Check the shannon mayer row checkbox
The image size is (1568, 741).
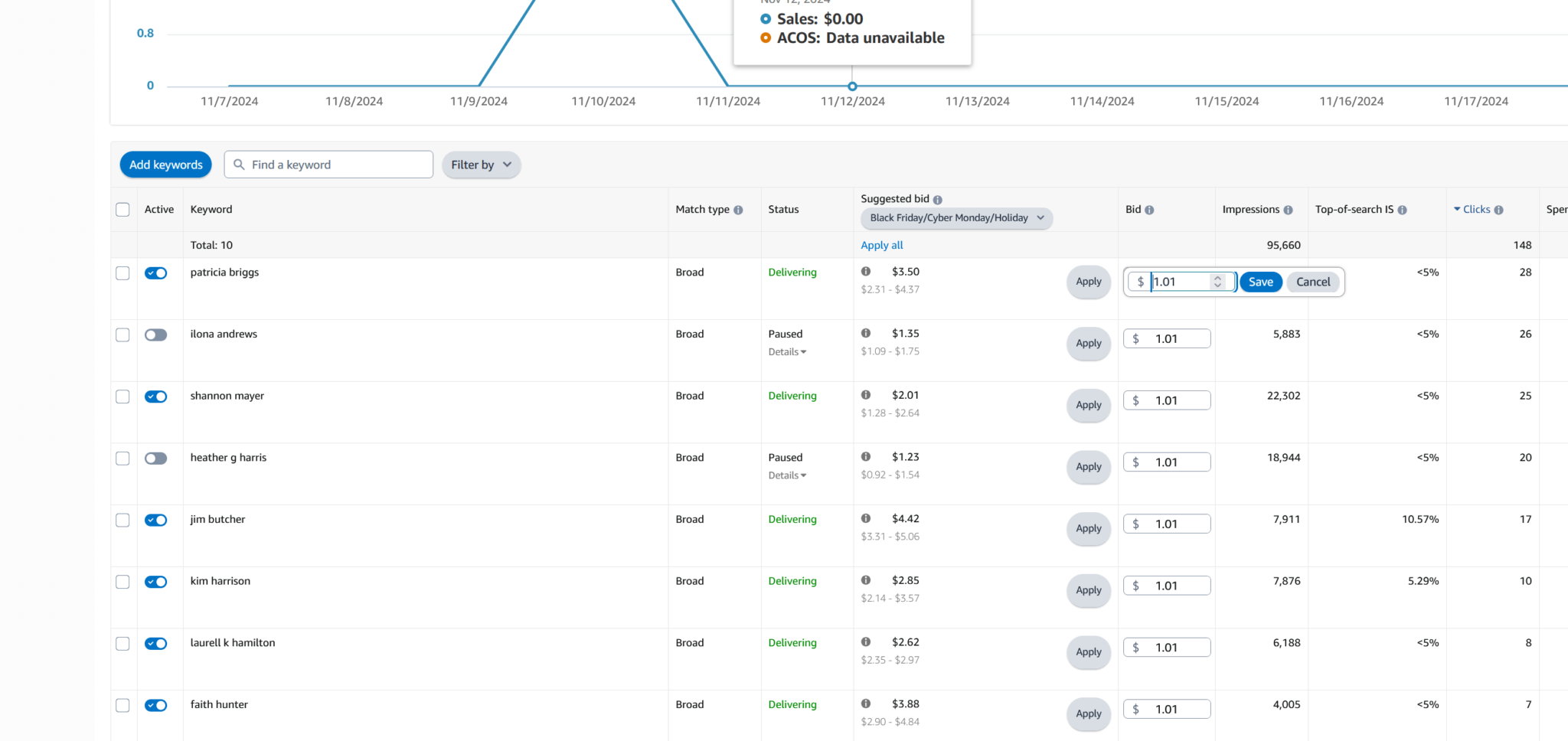point(122,397)
